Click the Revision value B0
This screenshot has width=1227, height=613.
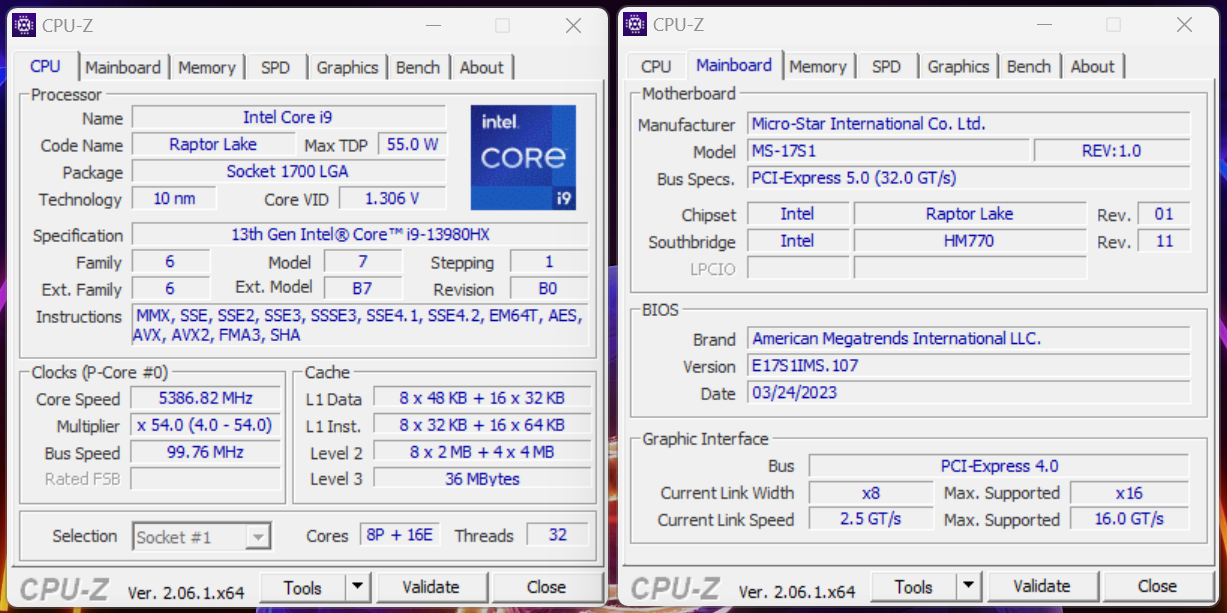549,288
